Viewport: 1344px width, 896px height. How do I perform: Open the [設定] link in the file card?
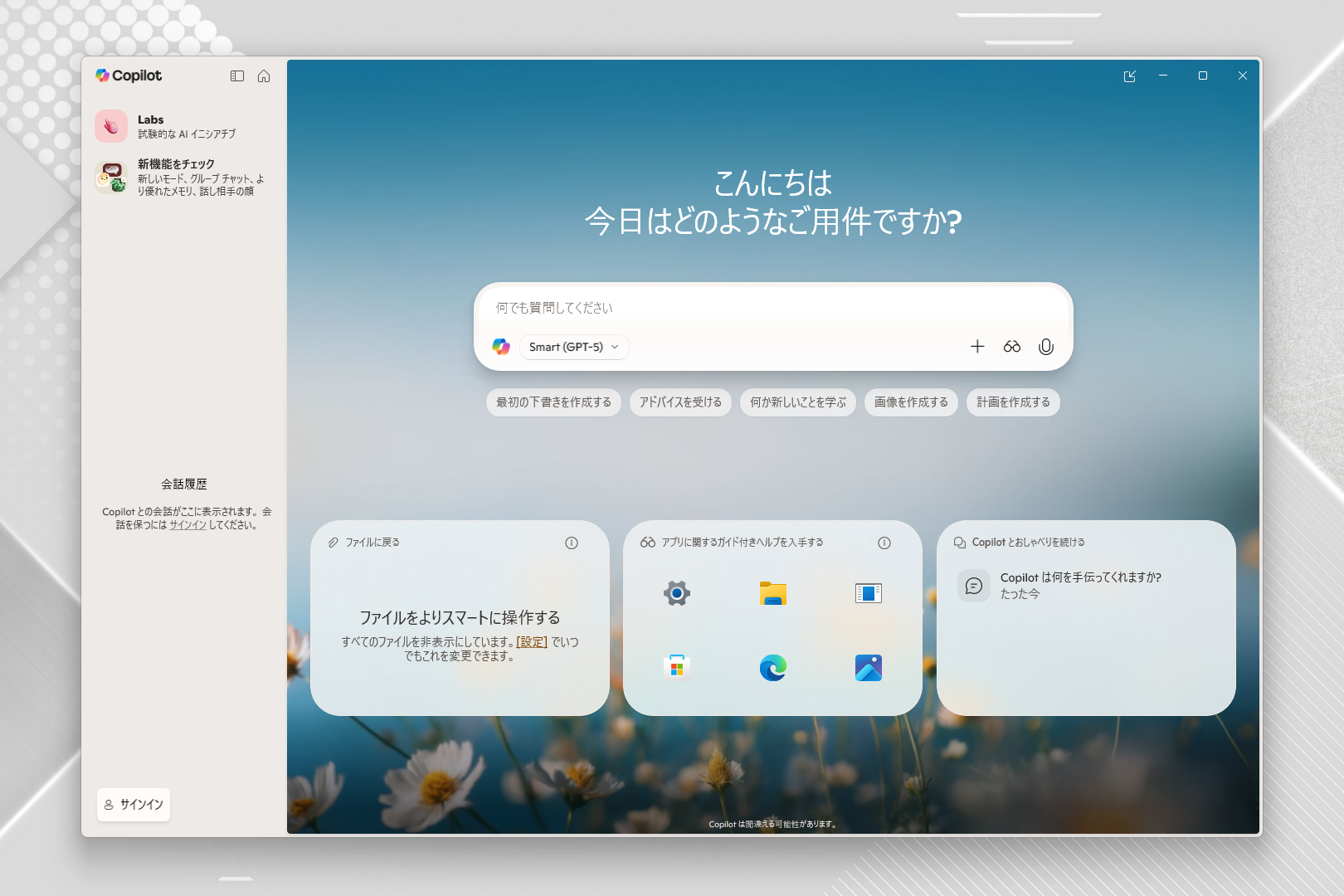[x=531, y=641]
